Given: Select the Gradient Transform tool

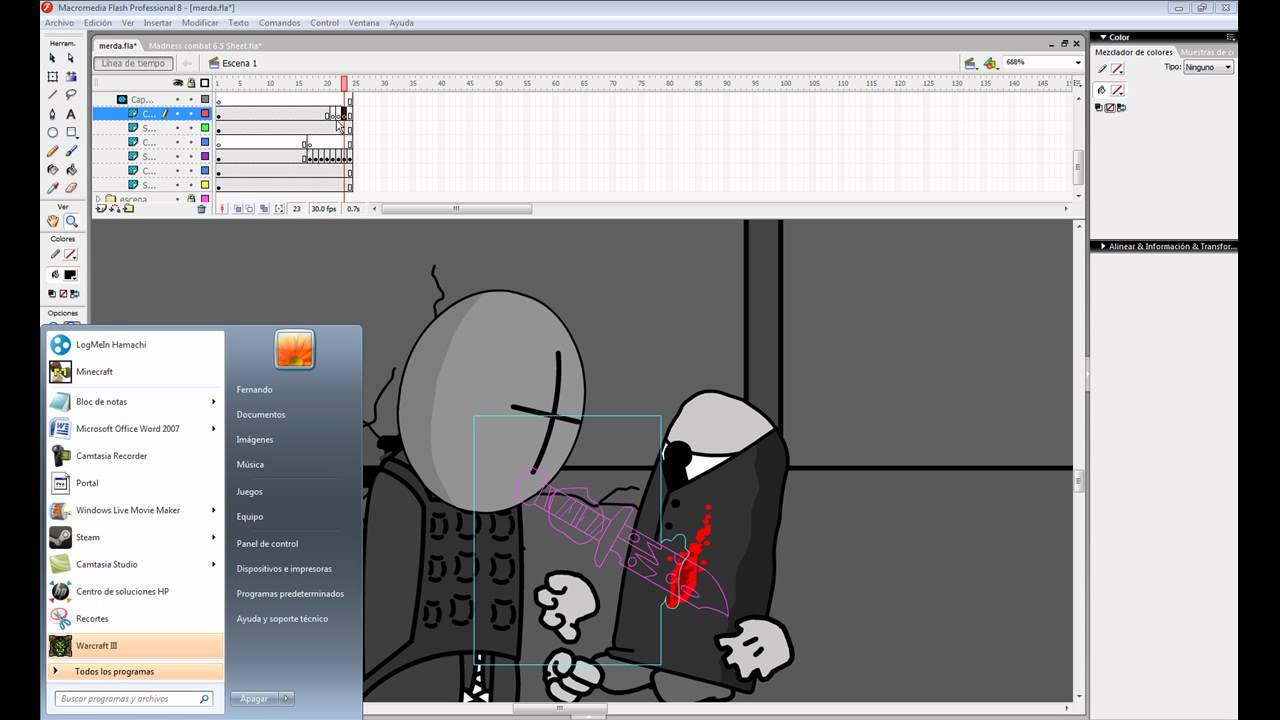Looking at the screenshot, I should 71,77.
